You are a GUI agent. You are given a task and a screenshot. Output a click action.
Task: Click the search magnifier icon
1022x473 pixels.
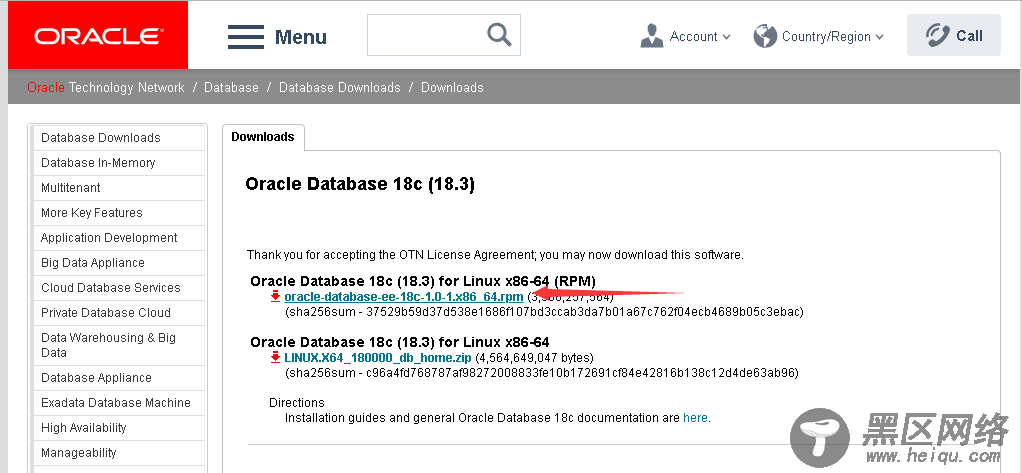coord(499,34)
